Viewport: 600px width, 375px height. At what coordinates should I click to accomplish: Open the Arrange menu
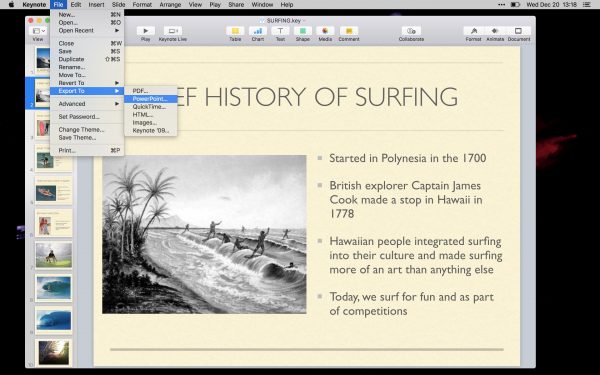point(170,5)
